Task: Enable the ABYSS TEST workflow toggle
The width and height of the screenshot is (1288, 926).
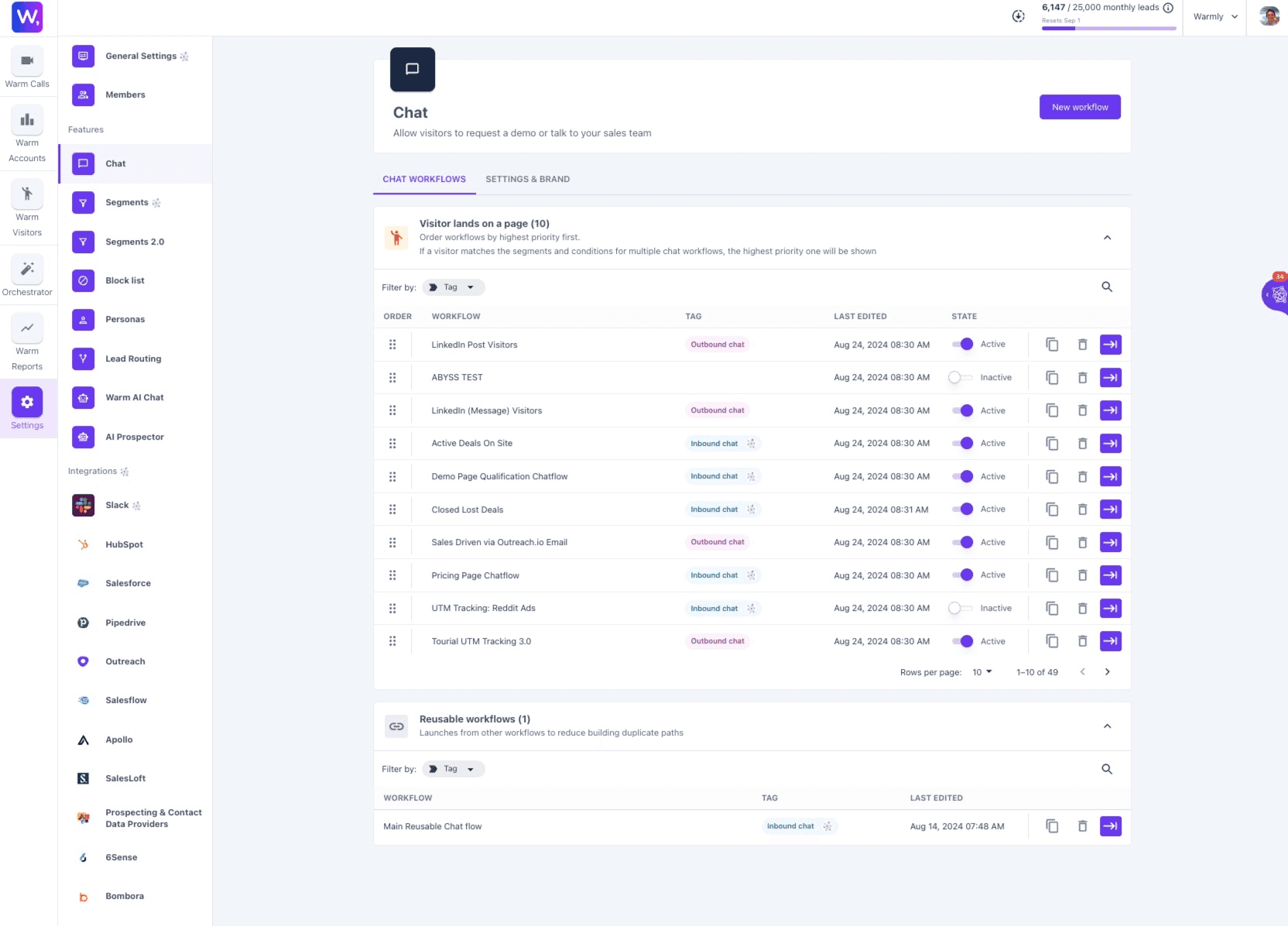Action: tap(961, 378)
